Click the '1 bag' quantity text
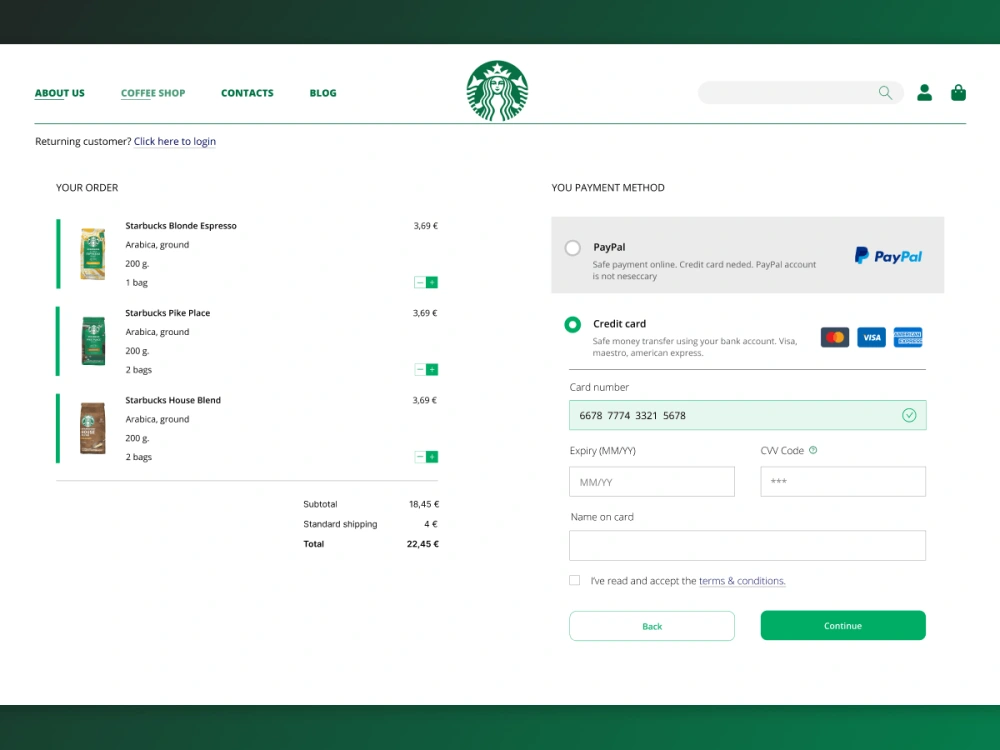The image size is (1000, 750). (136, 283)
